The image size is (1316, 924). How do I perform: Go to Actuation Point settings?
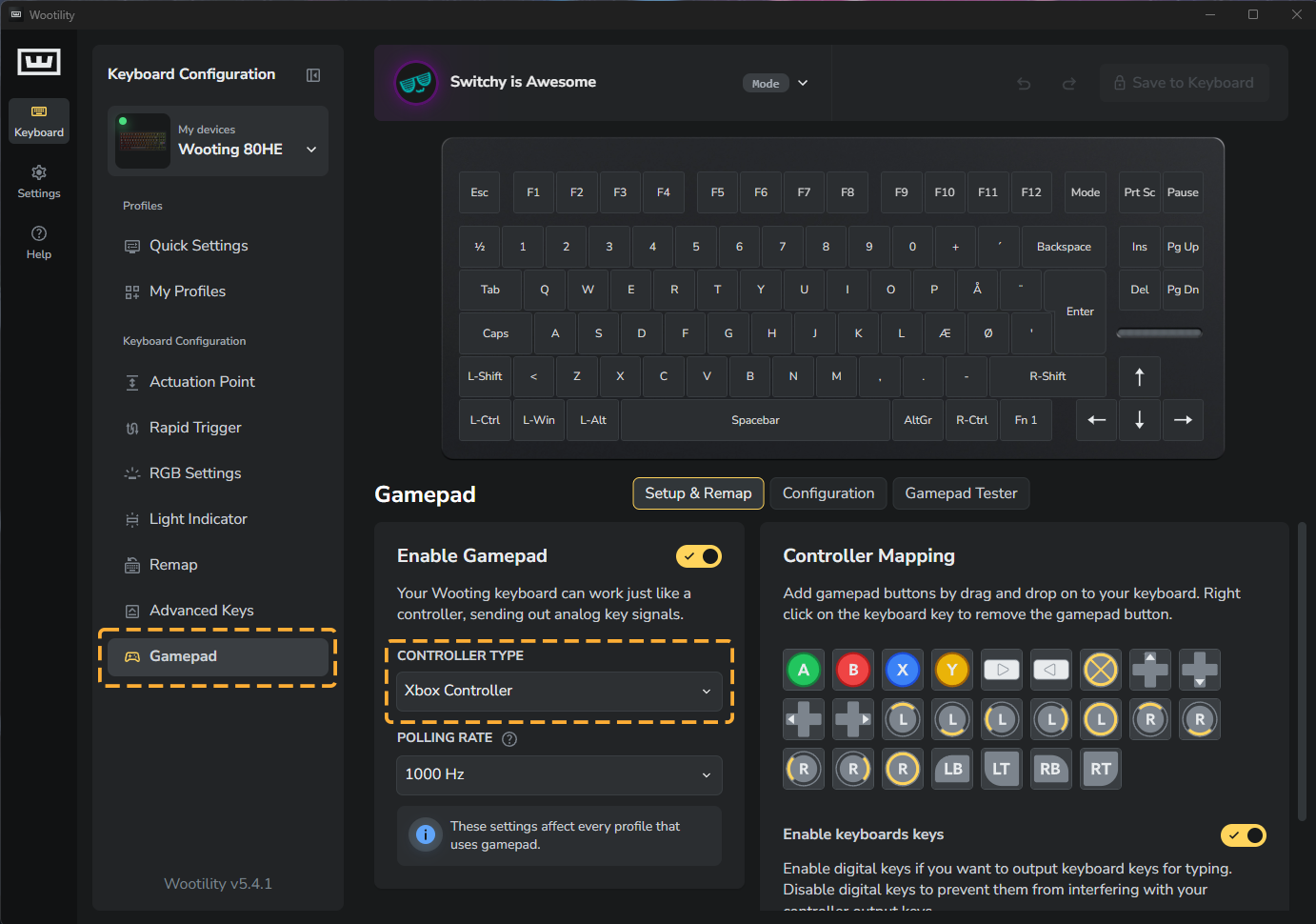pos(218,382)
